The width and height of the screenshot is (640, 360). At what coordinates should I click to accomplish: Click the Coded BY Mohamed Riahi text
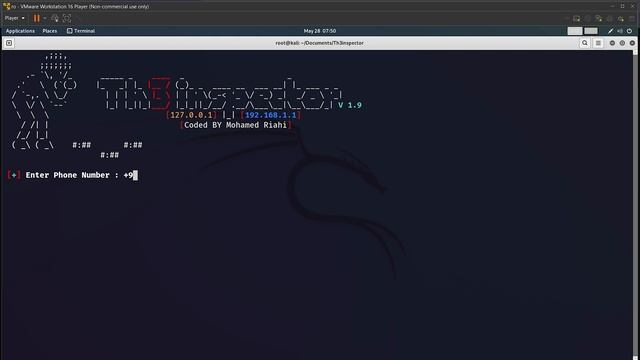(236, 125)
